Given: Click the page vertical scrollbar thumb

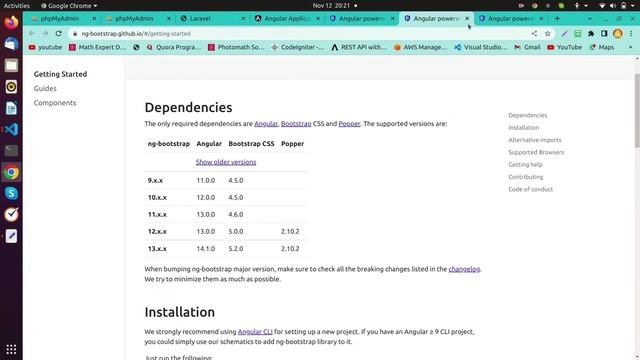Looking at the screenshot, I should pos(637,110).
